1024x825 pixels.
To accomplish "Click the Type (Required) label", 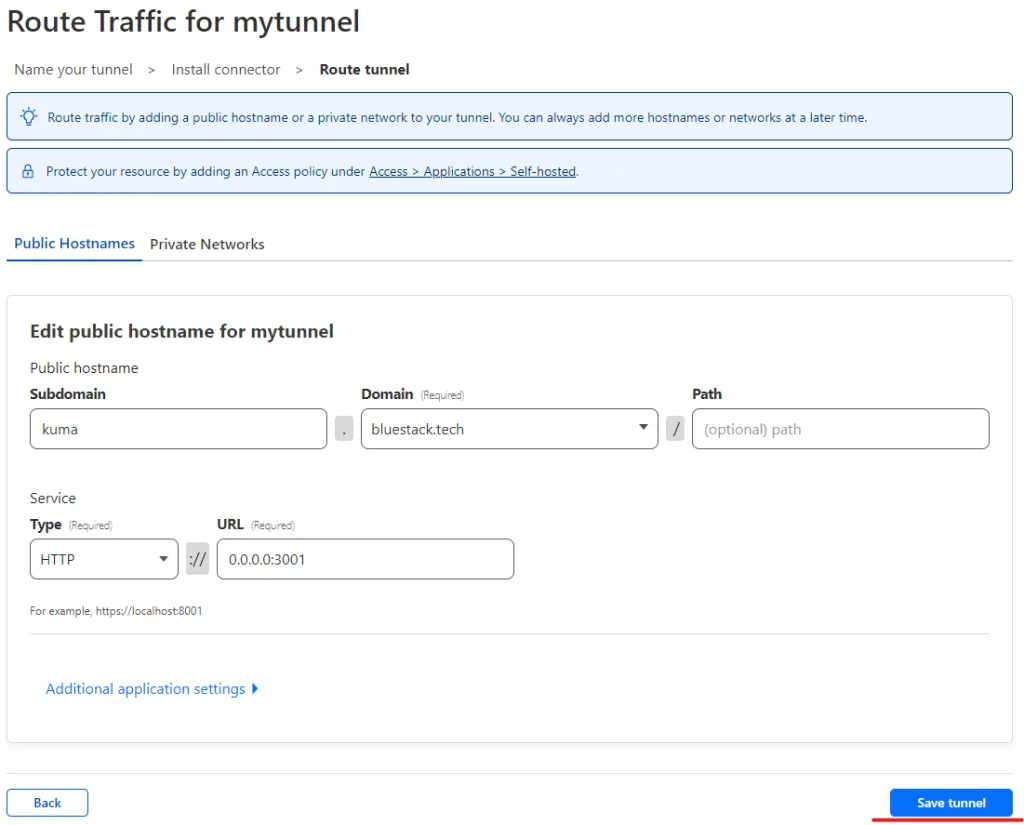I will [x=71, y=525].
